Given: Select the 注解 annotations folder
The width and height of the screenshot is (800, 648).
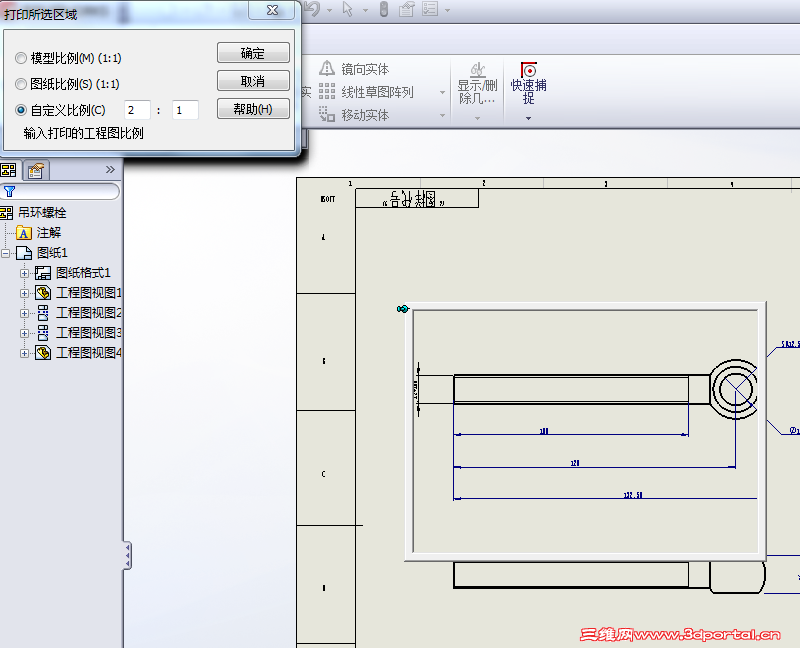Looking at the screenshot, I should [x=48, y=233].
